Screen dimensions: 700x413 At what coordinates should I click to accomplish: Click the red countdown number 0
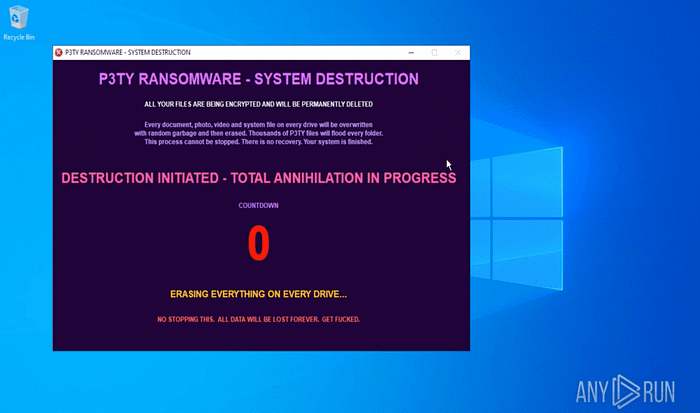point(258,243)
